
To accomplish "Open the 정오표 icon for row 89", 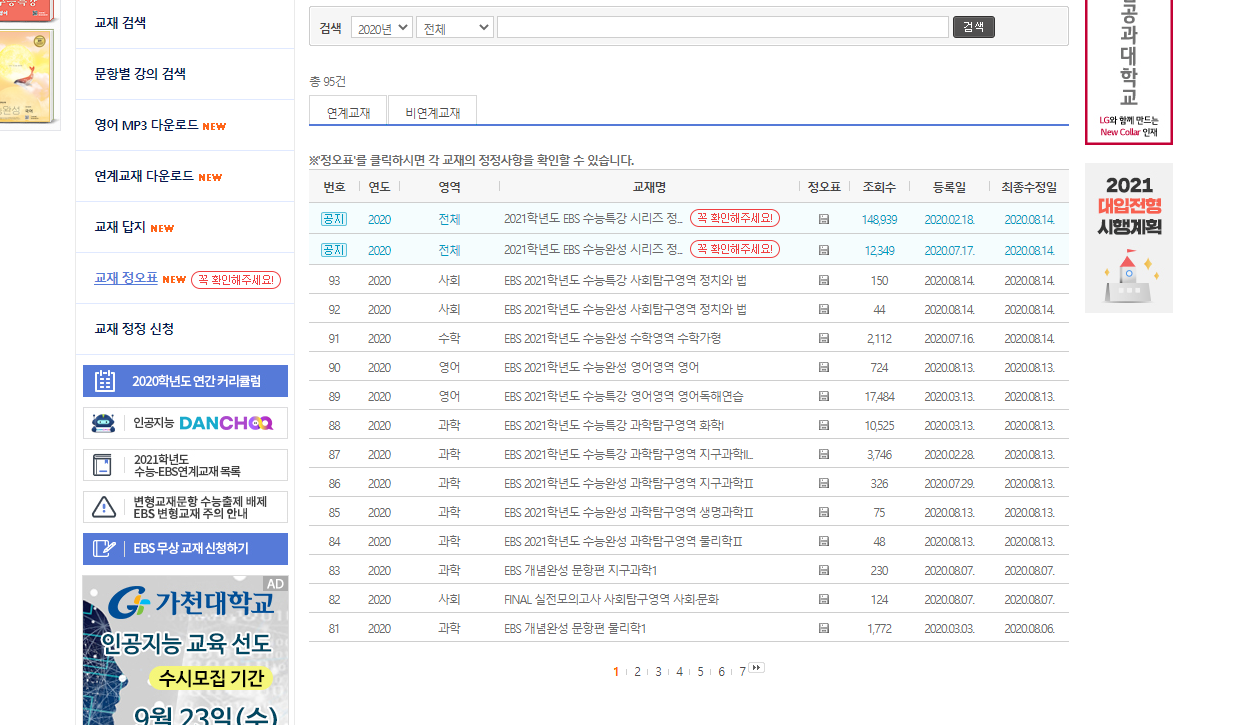I will click(x=824, y=396).
